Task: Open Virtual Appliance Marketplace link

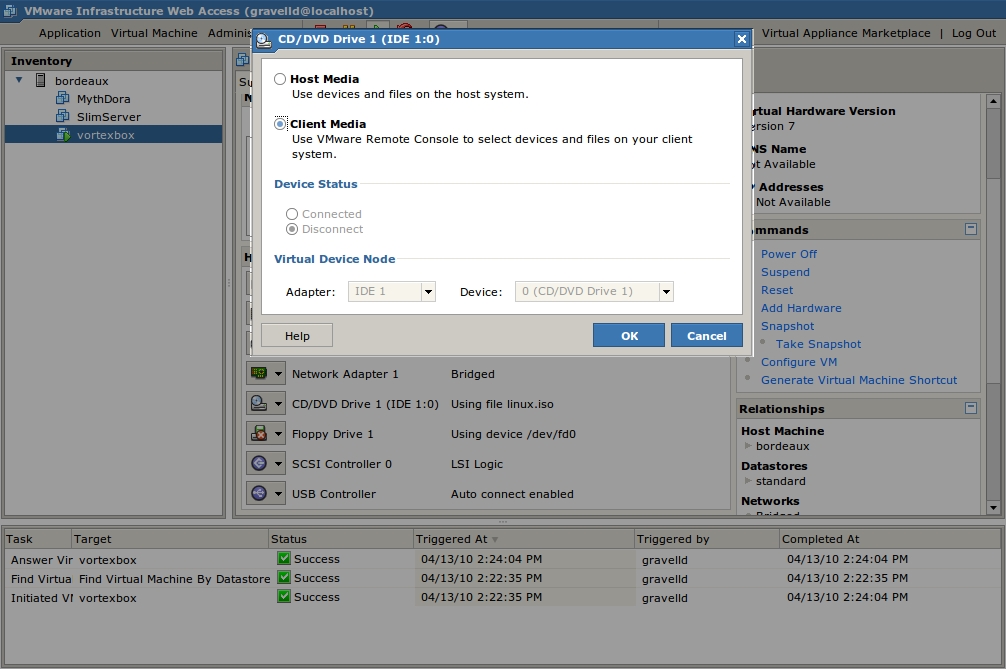Action: click(x=846, y=33)
